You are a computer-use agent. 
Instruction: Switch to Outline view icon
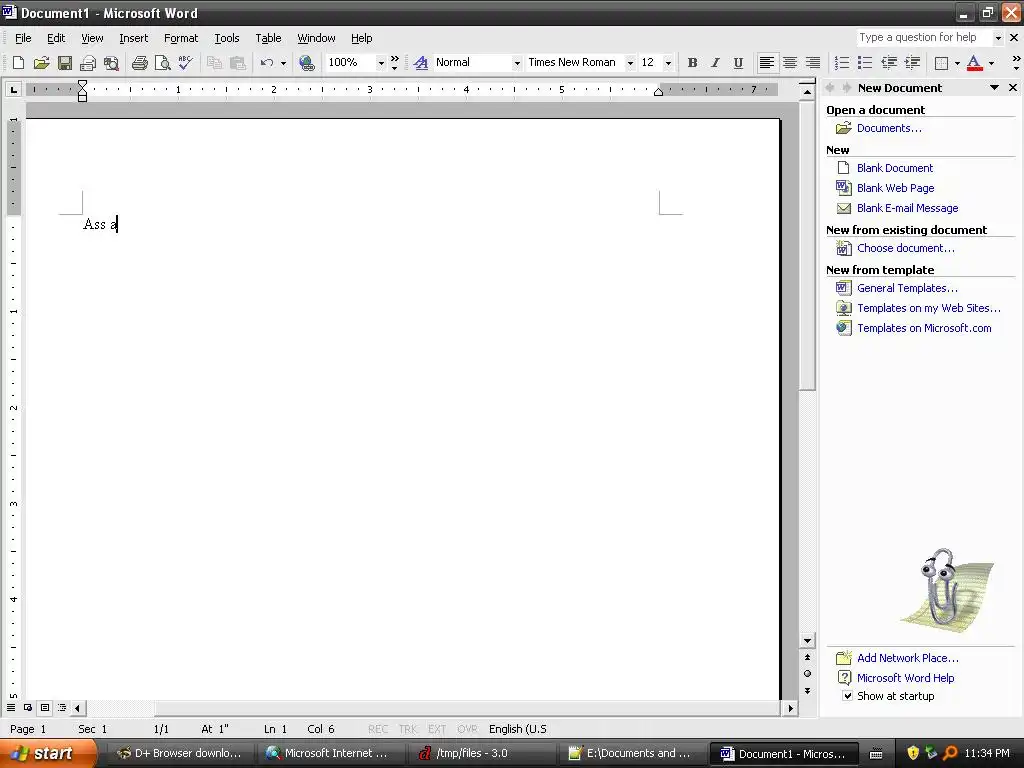[x=62, y=707]
